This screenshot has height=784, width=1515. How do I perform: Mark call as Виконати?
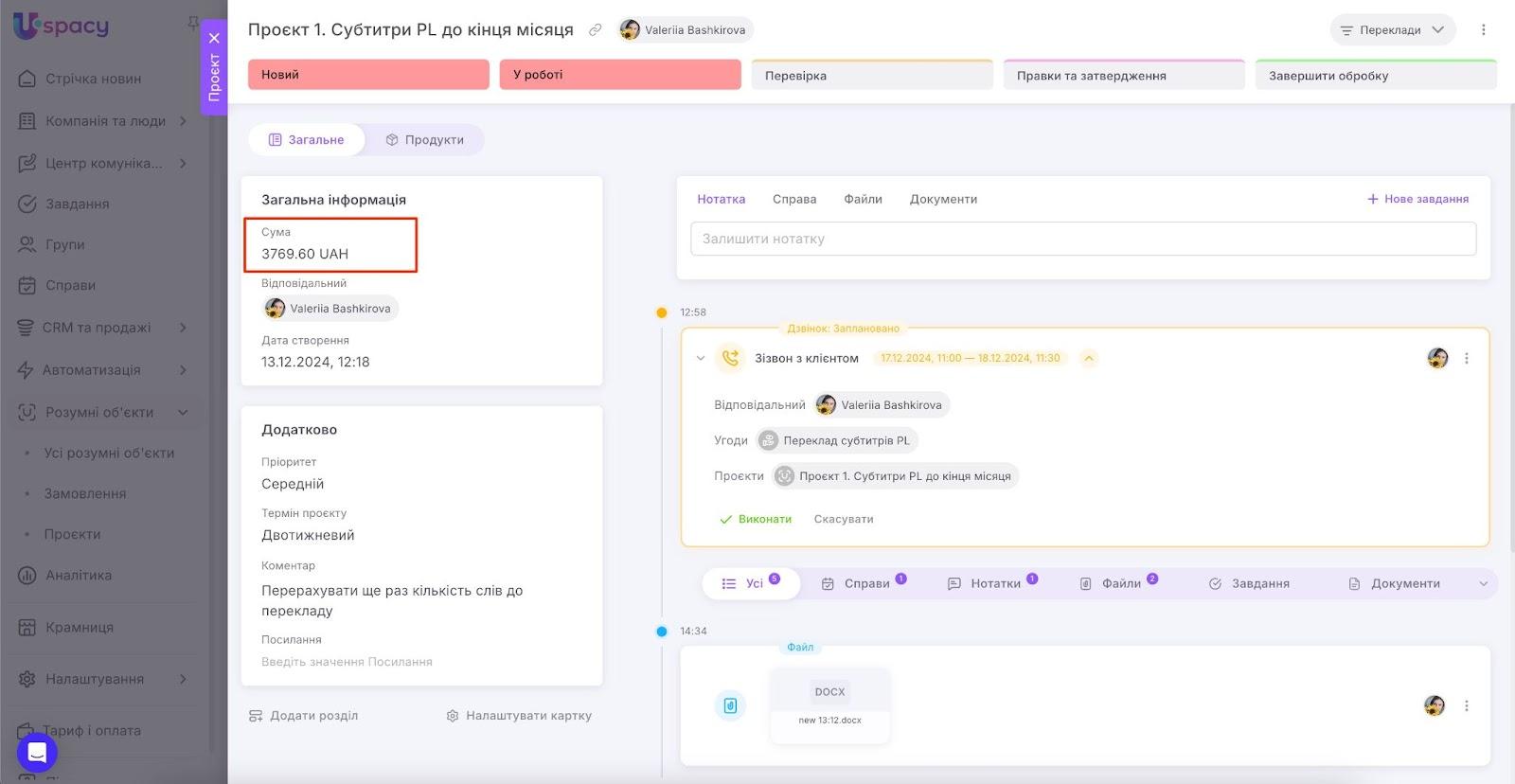coord(756,519)
